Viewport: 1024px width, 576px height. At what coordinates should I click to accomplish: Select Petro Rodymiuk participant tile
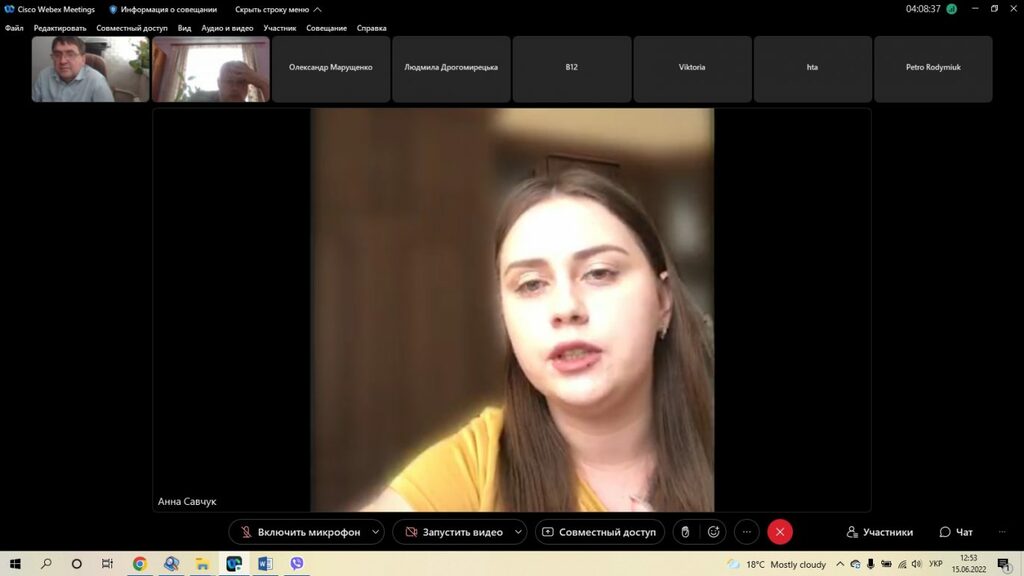933,68
